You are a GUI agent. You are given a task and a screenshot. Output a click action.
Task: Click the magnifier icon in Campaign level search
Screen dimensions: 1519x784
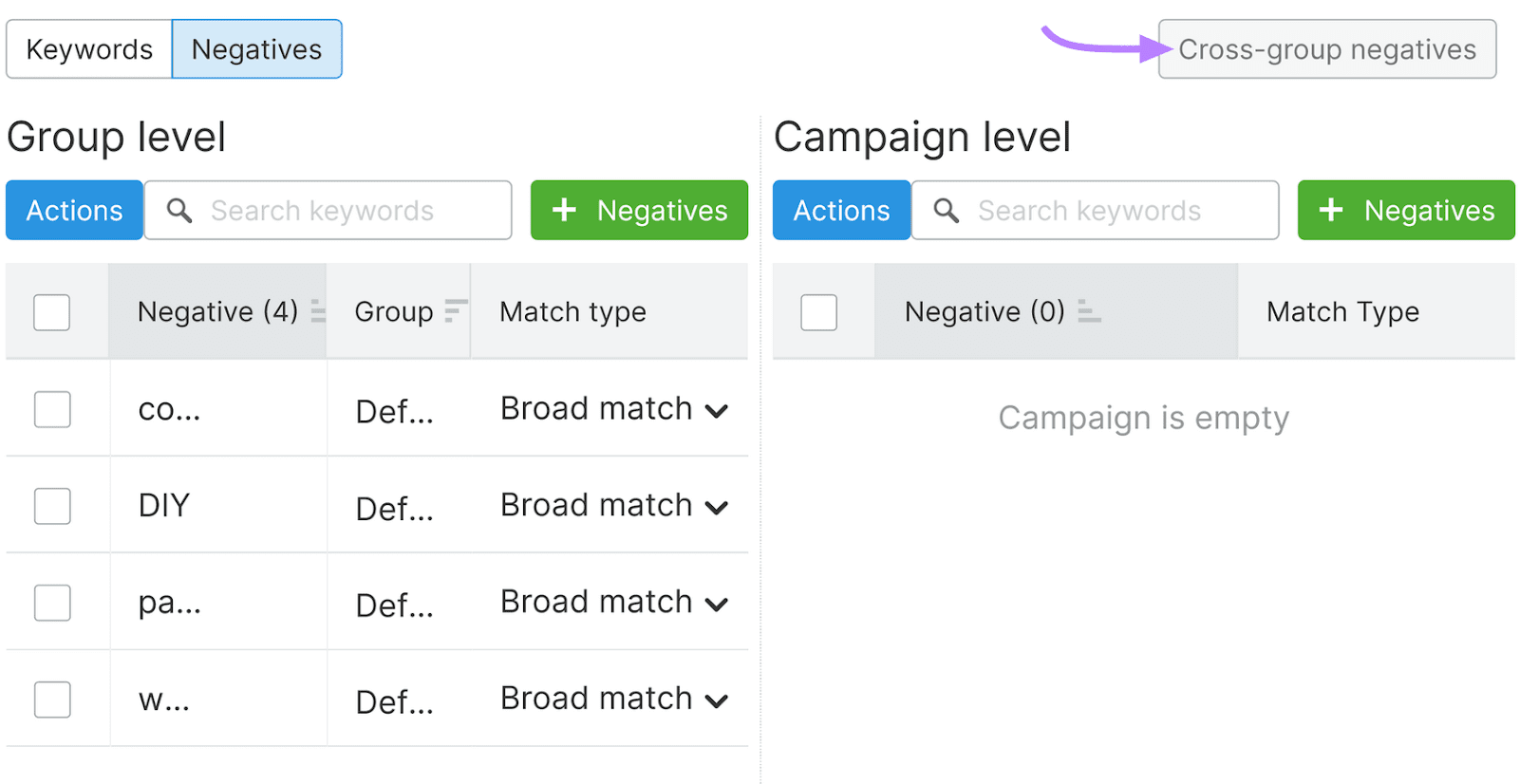[947, 210]
